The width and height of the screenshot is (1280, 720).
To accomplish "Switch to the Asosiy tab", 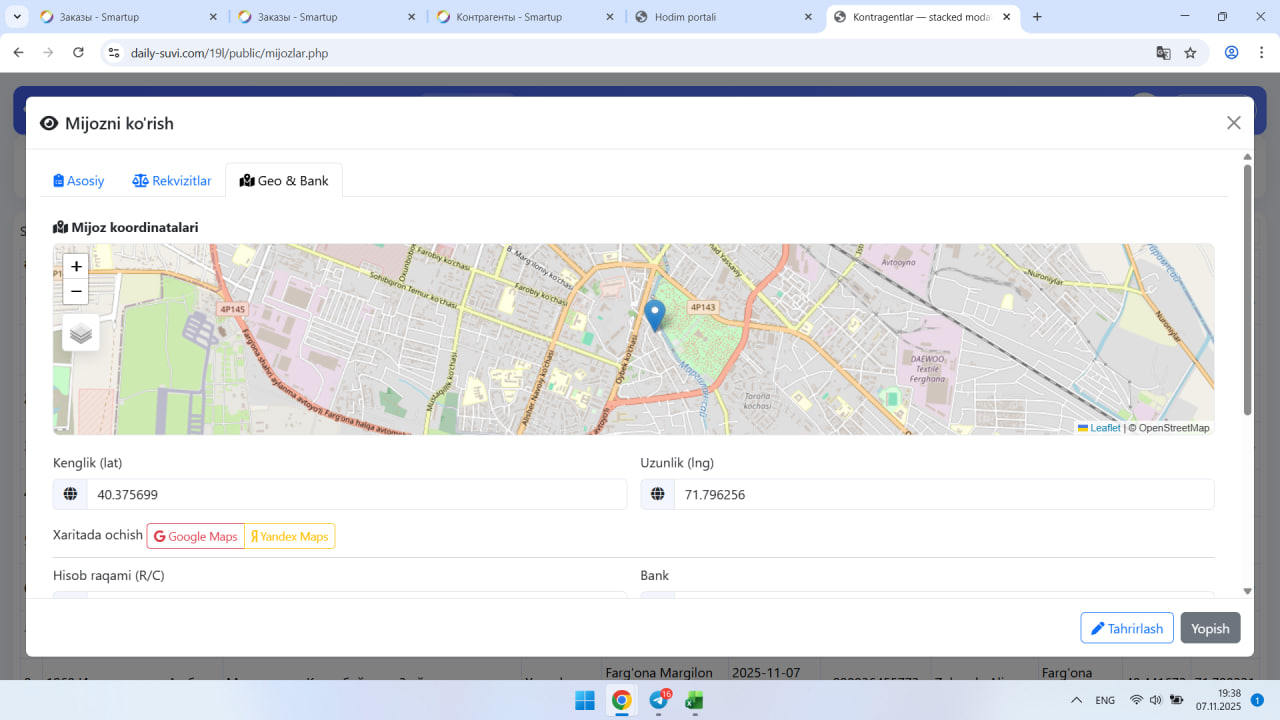I will pyautogui.click(x=79, y=181).
